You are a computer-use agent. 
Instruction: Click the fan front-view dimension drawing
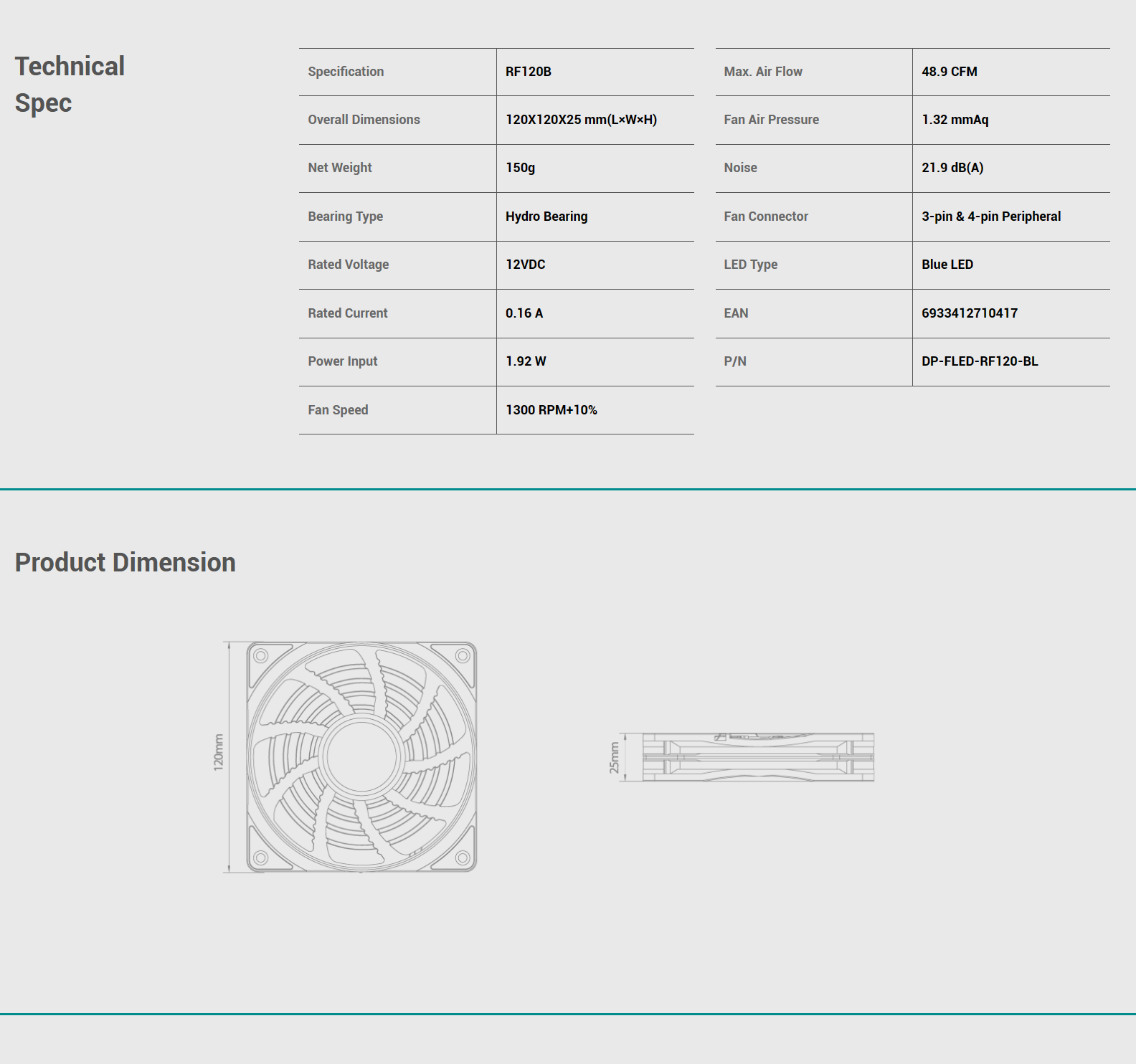tap(361, 756)
